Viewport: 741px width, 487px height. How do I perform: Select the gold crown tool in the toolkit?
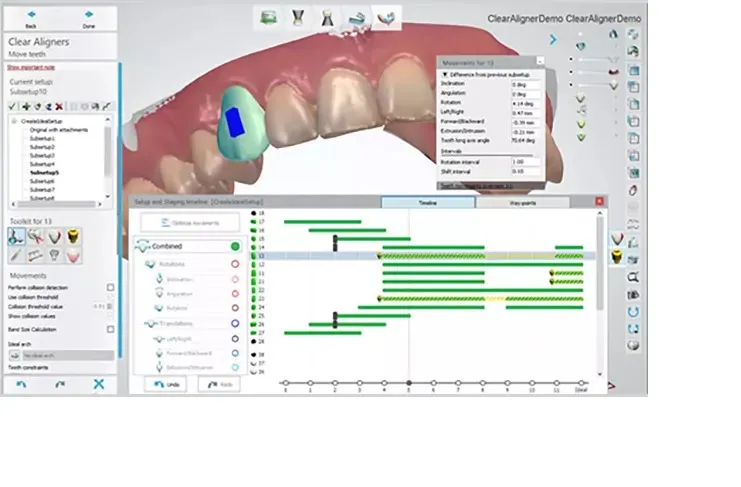73,236
